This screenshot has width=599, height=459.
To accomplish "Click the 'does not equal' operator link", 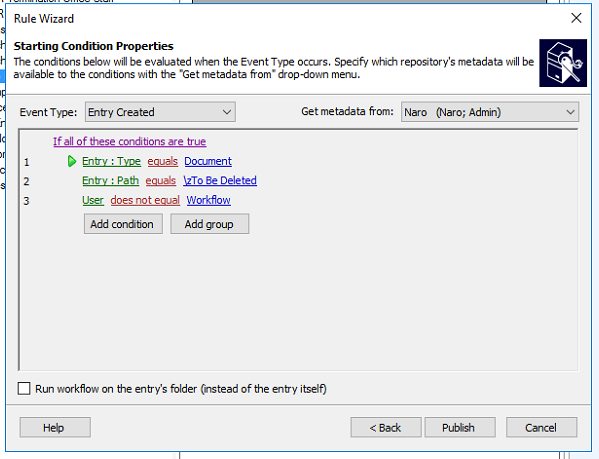I will (x=145, y=200).
